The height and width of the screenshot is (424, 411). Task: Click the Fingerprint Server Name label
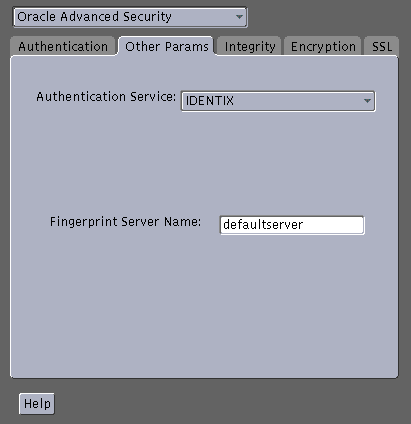tap(125, 222)
